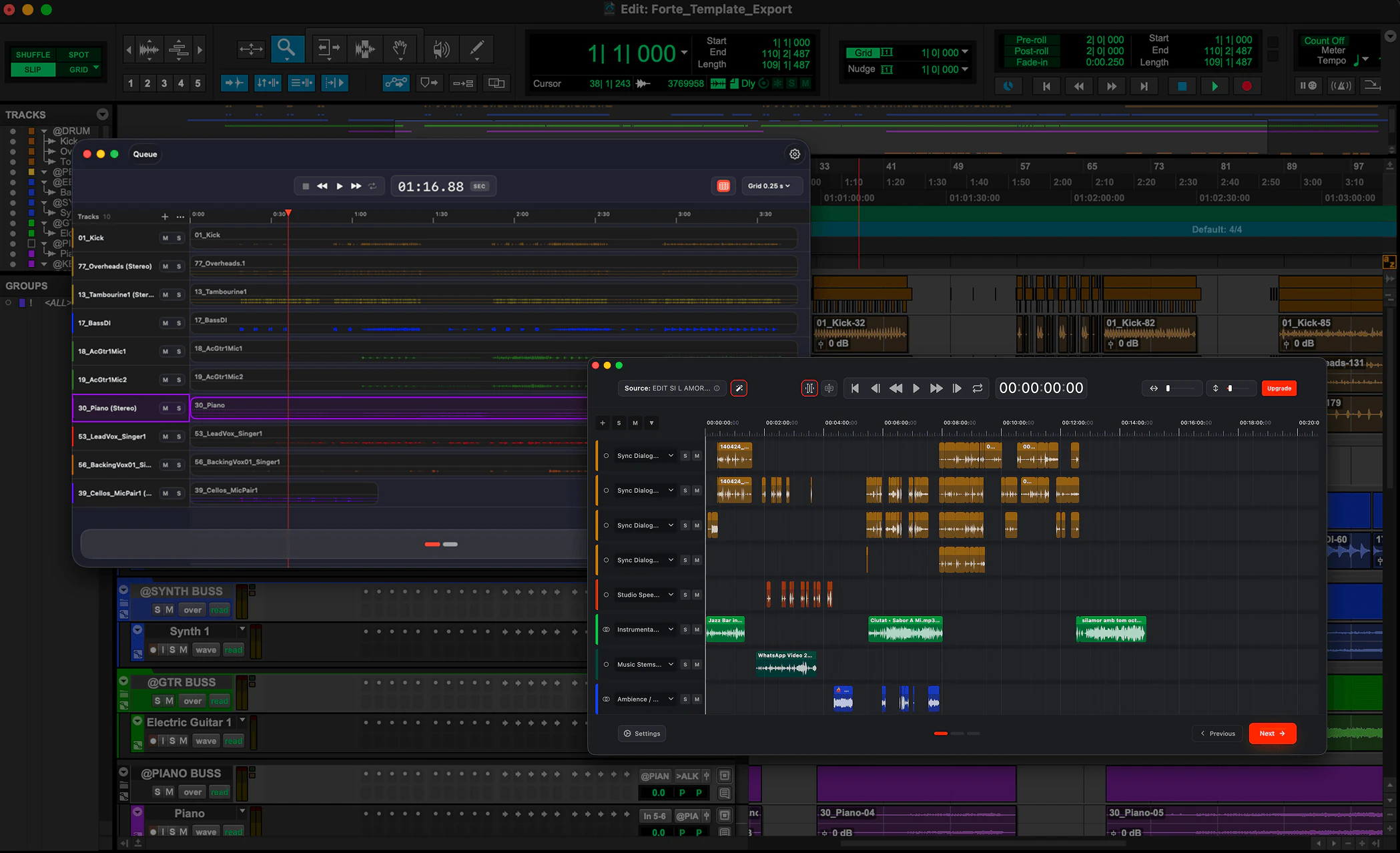Enable SHUFFLE edit mode

(x=33, y=55)
